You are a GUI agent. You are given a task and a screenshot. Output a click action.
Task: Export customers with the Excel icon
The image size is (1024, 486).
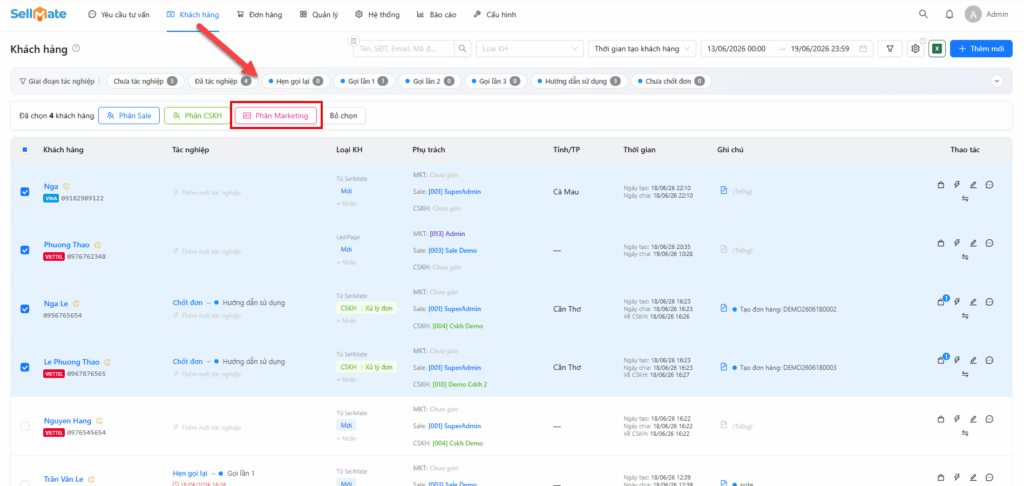coord(936,48)
